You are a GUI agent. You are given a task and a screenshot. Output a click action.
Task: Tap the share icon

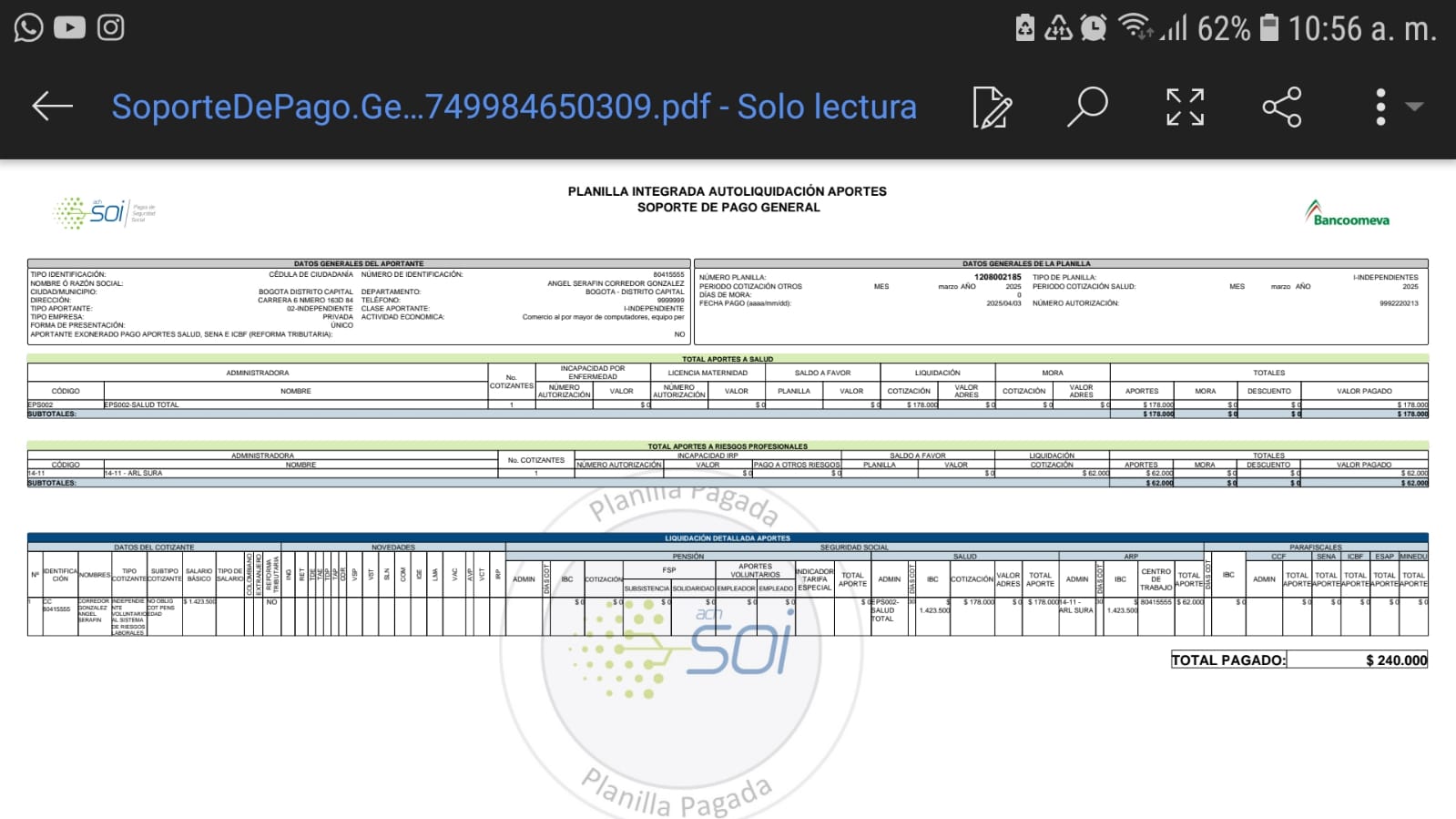[1281, 107]
